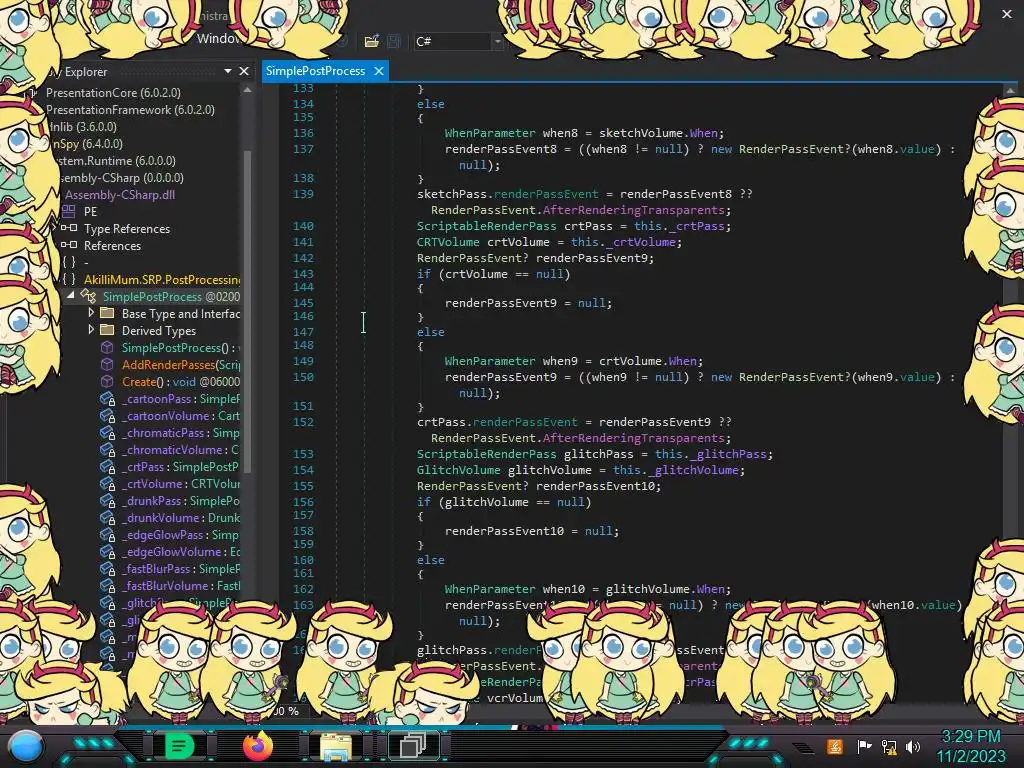Open the Windows Start orb
Viewport: 1024px width, 768px height.
(25, 746)
